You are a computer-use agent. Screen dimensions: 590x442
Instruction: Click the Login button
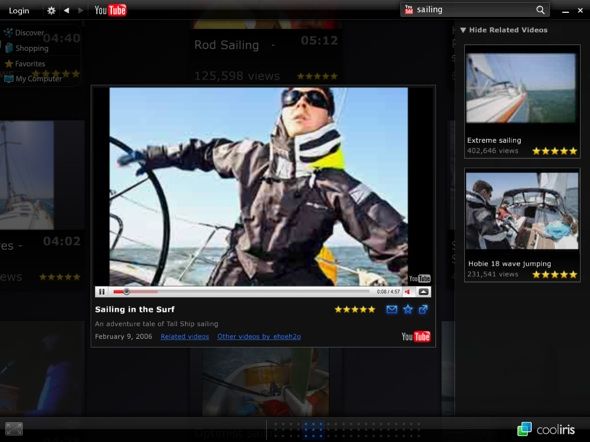pyautogui.click(x=19, y=11)
